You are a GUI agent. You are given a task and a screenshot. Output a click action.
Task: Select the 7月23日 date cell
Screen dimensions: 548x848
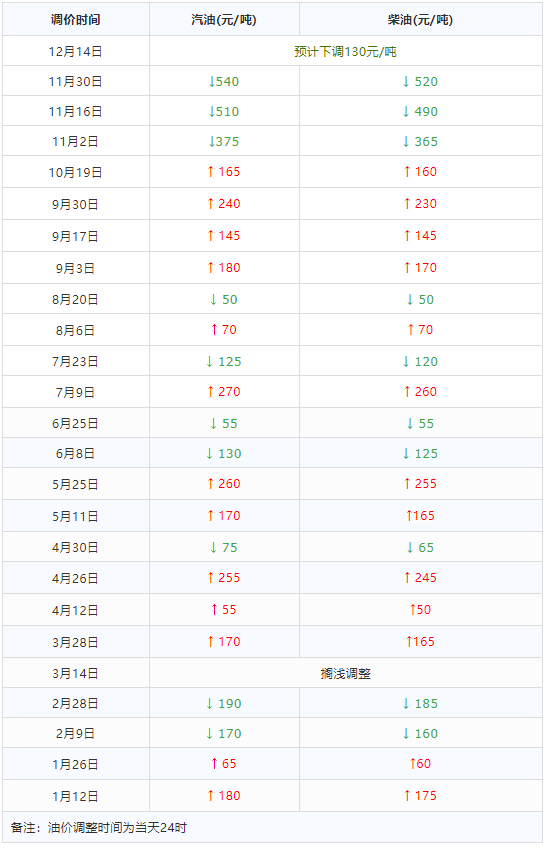[76, 362]
